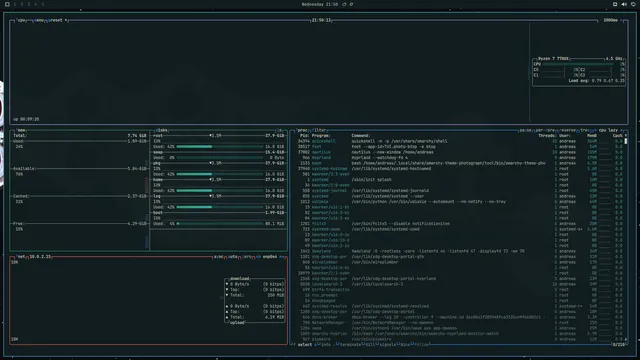Click the first update icon beside the clock
The width and height of the screenshot is (640, 360).
[x=344, y=4]
